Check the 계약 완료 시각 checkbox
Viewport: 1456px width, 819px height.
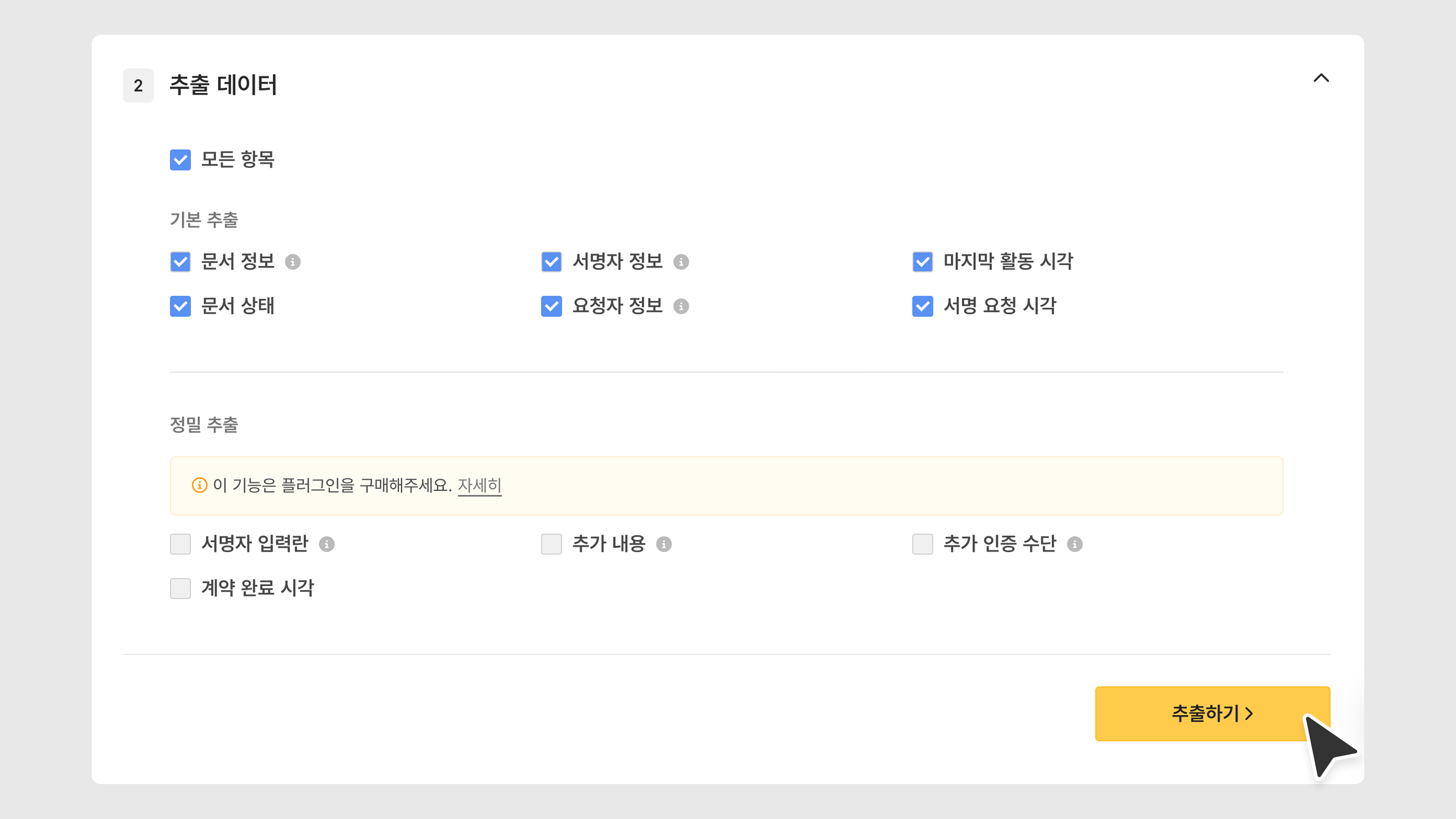click(180, 588)
